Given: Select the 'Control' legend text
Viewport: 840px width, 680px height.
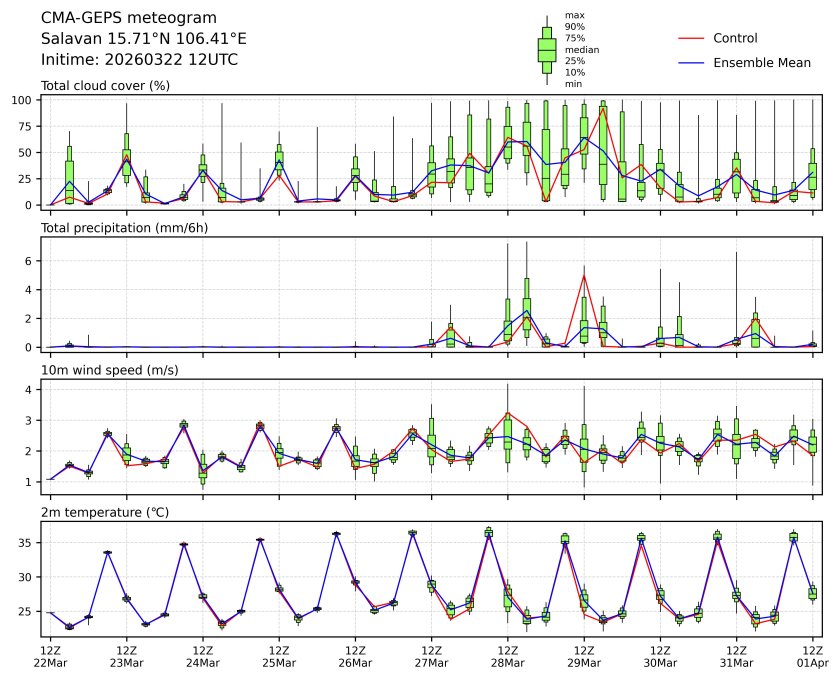Looking at the screenshot, I should pos(735,38).
